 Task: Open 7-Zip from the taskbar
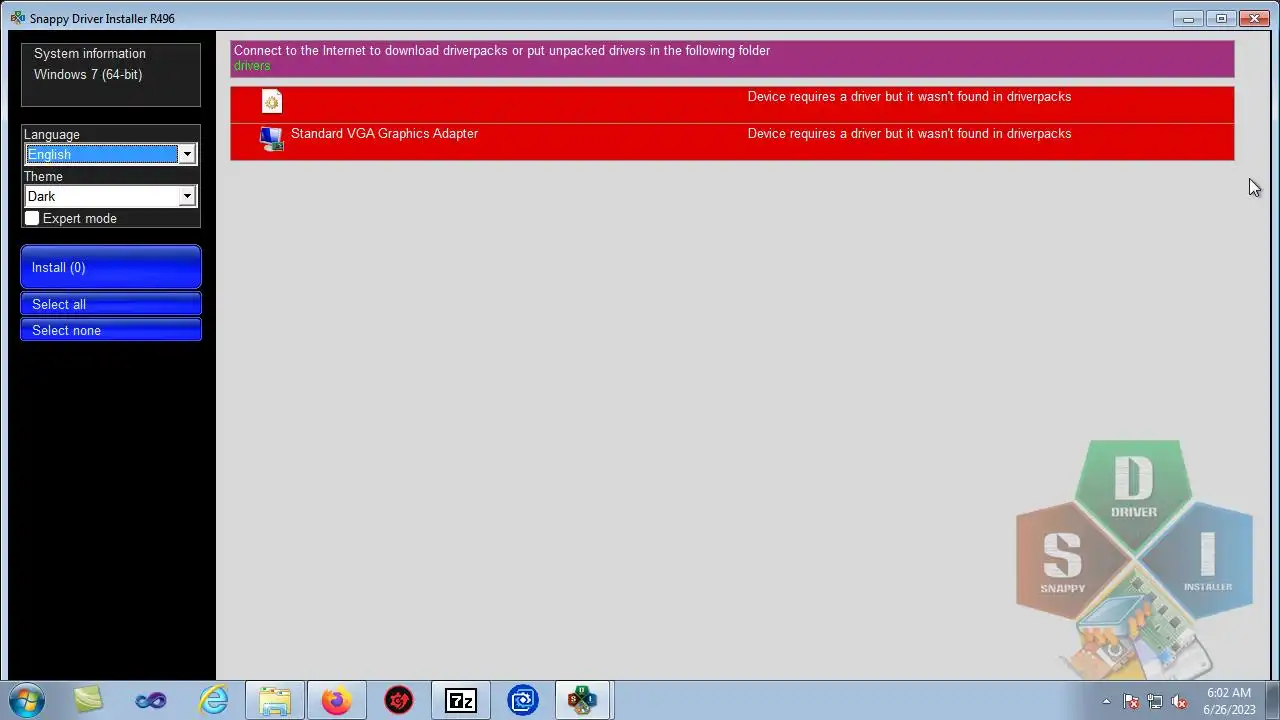(461, 700)
